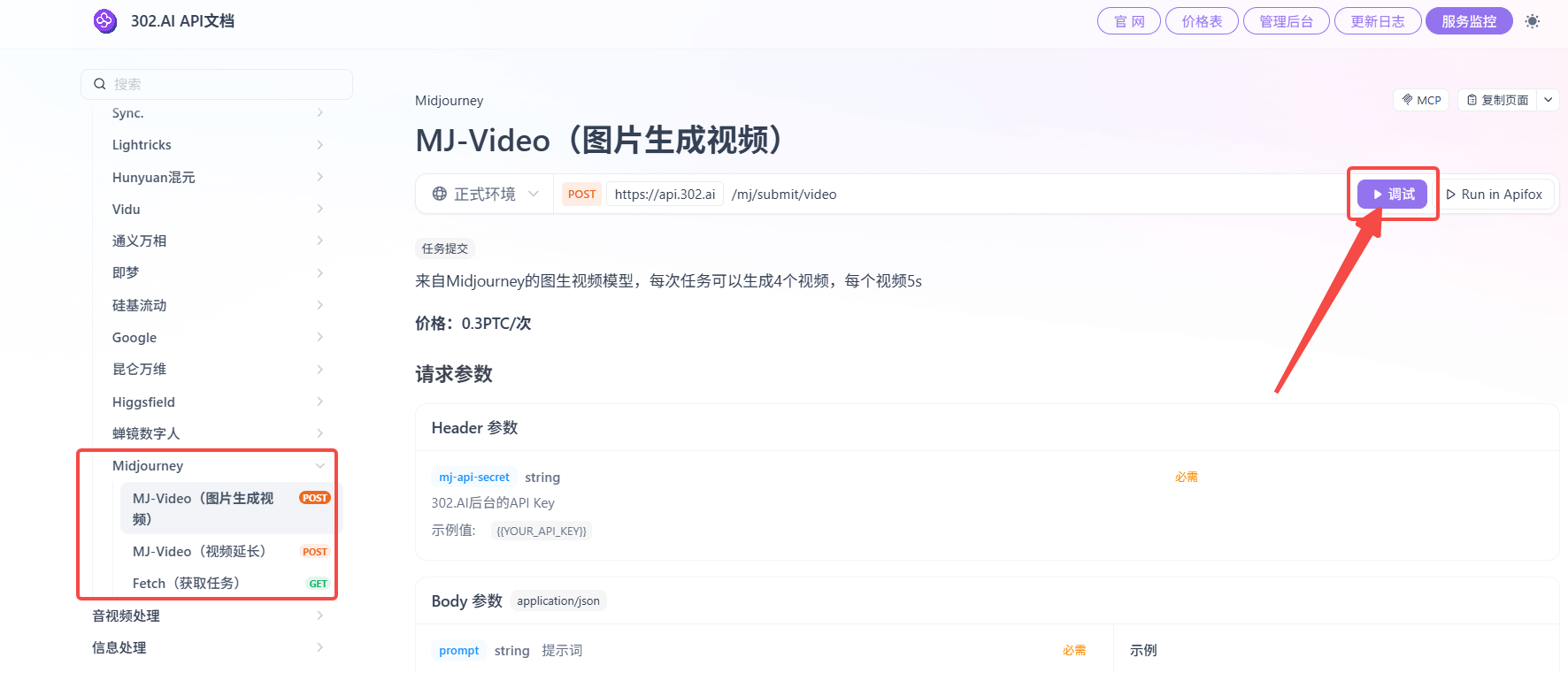Screen dimensions: 1568x673
Task: Expand the Higgsfield sidebar category
Action: pos(217,402)
